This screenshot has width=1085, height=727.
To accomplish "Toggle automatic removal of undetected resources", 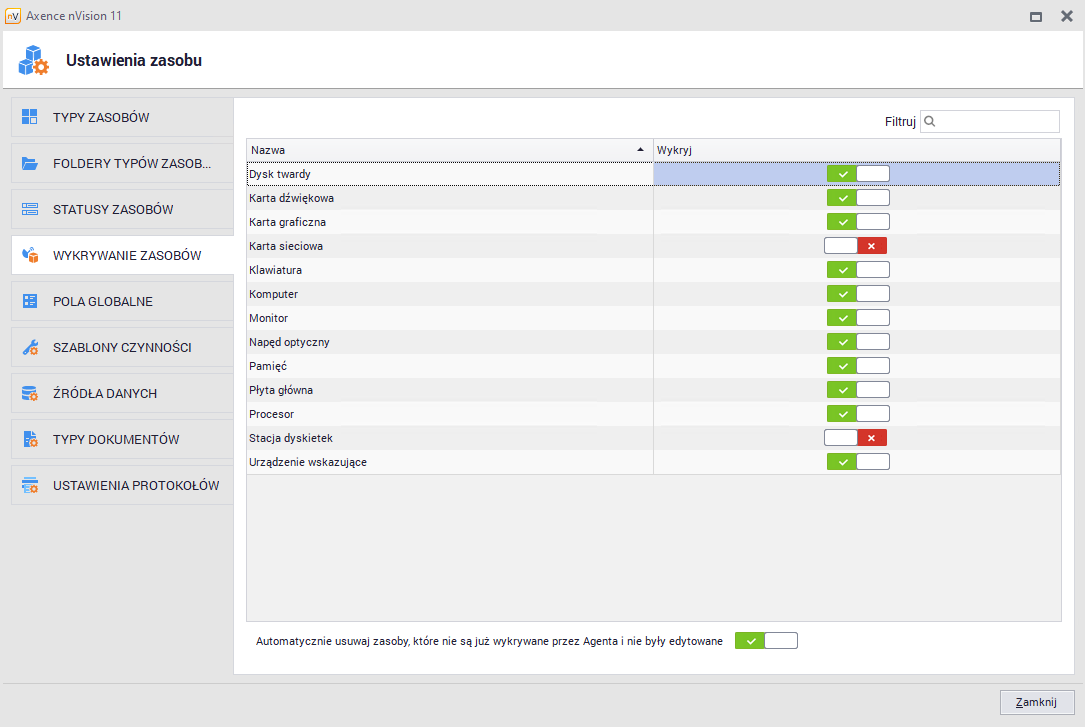I will point(766,641).
